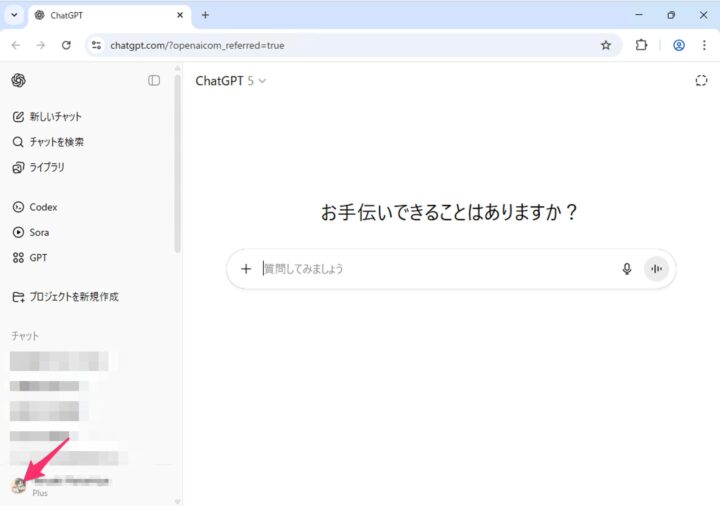Viewport: 720px width, 506px height.
Task: Open a new browser tab with plus
Action: pyautogui.click(x=205, y=15)
